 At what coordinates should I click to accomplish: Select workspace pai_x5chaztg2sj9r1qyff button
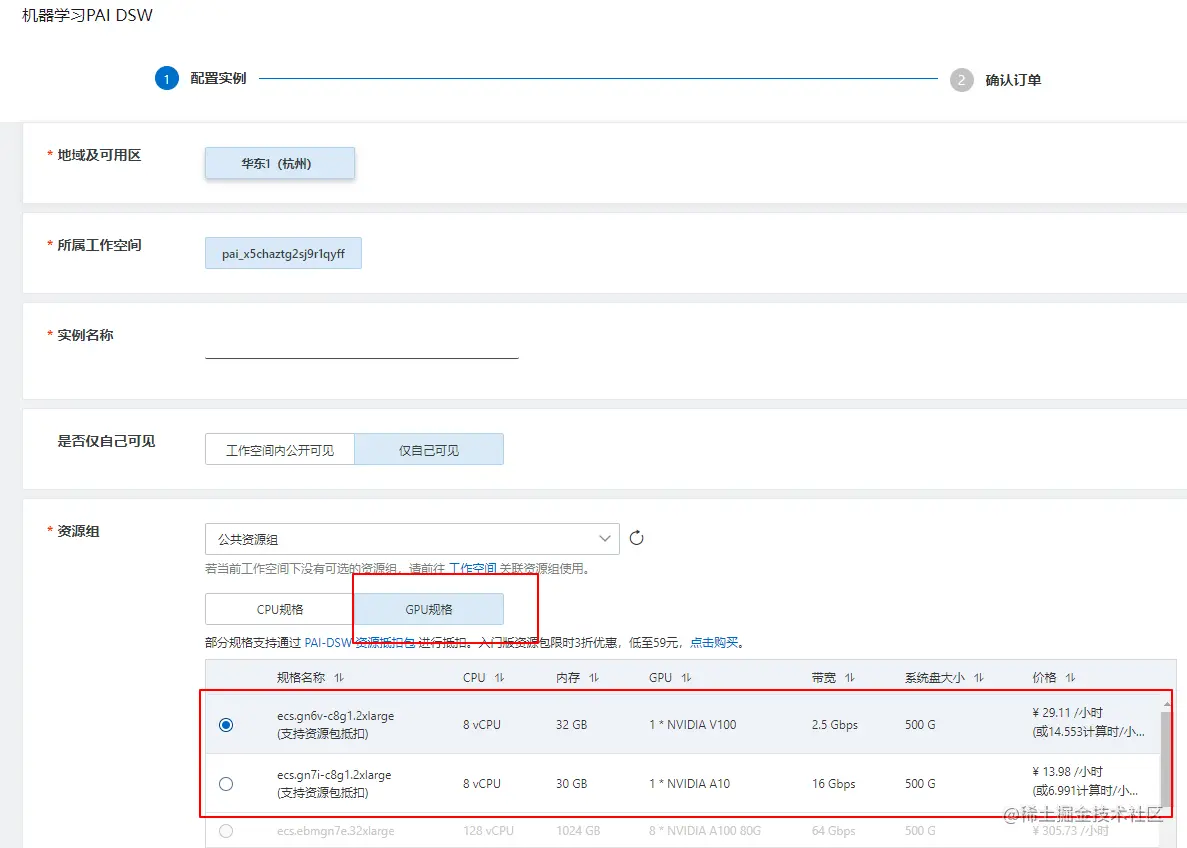coord(283,254)
